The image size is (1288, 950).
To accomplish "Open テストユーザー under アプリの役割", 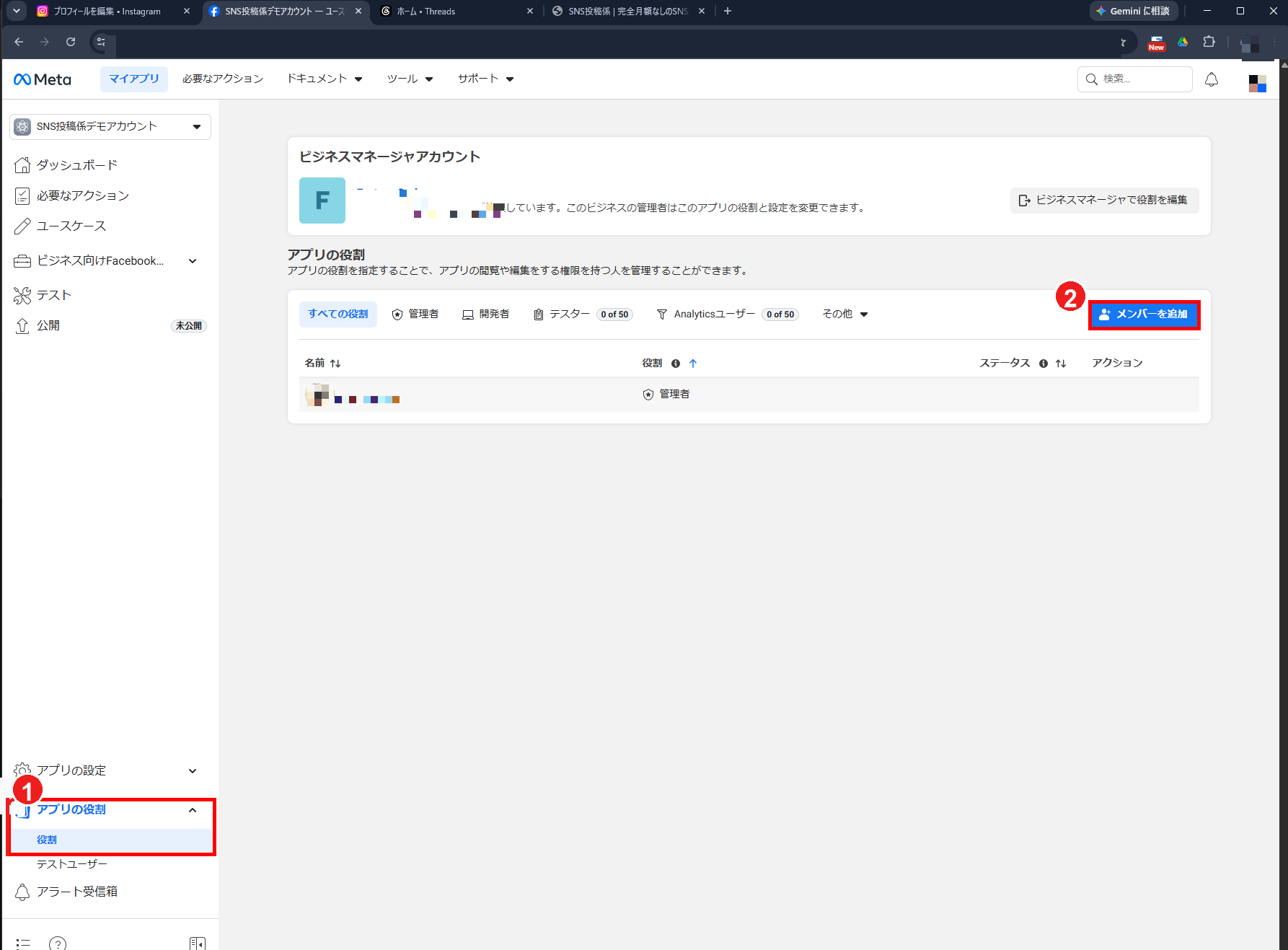I will [72, 864].
